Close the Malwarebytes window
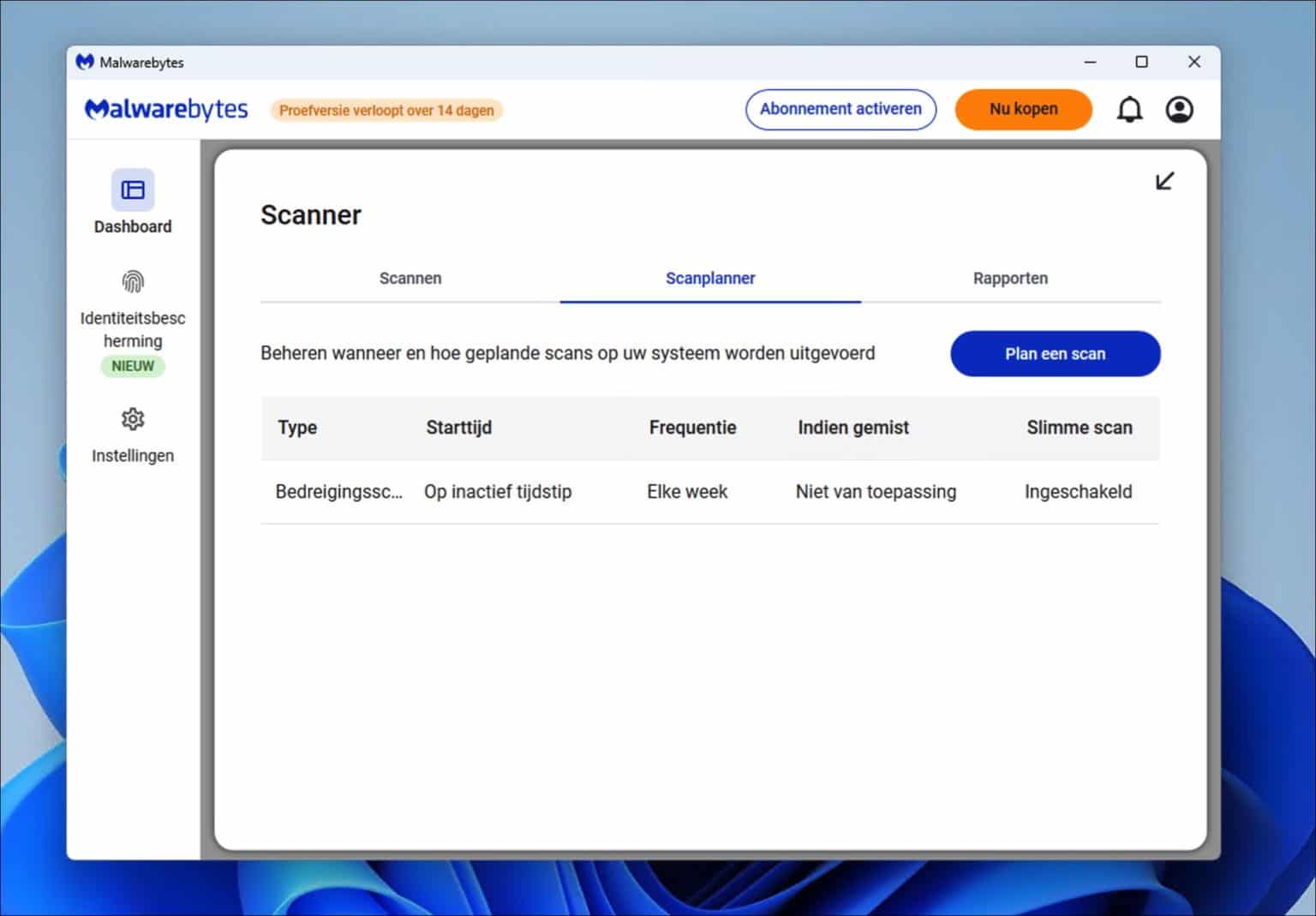 coord(1194,62)
